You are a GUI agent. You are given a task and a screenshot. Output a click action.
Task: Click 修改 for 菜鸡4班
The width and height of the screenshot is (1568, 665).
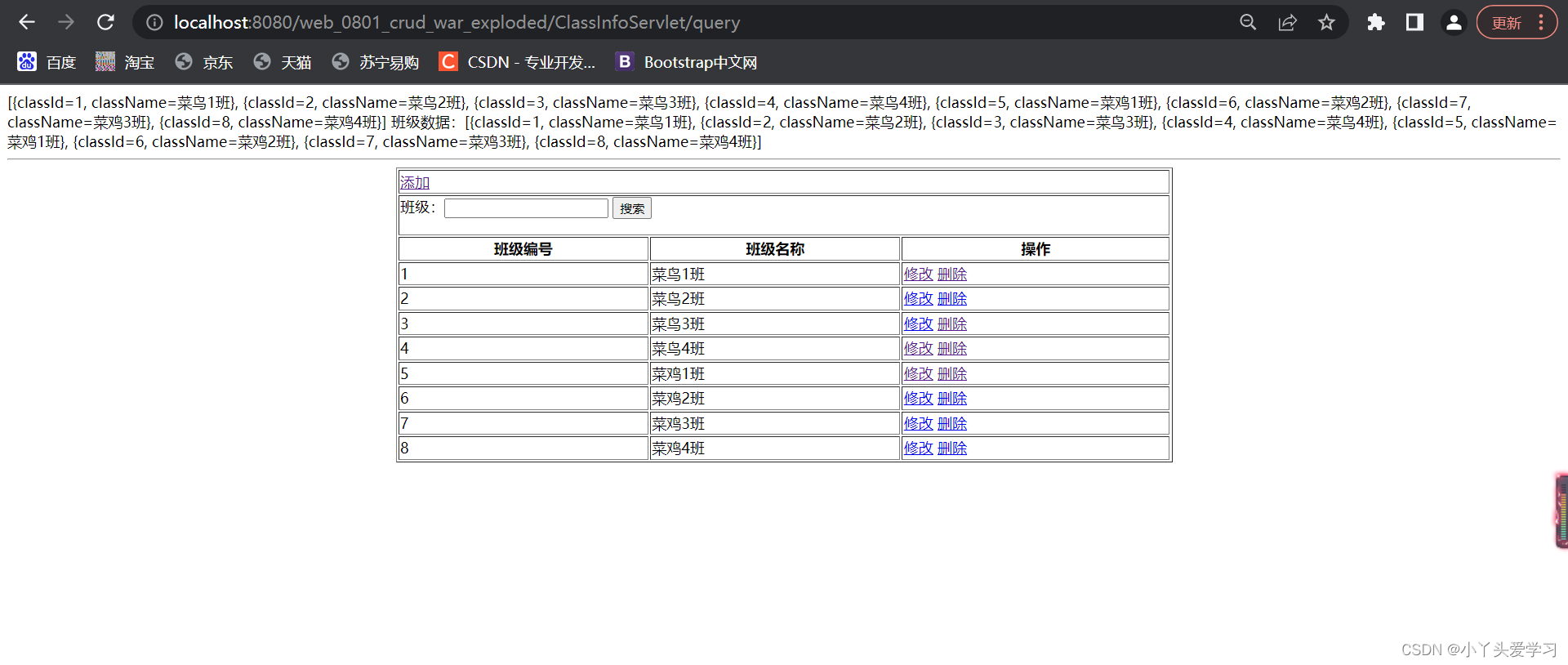click(x=919, y=449)
